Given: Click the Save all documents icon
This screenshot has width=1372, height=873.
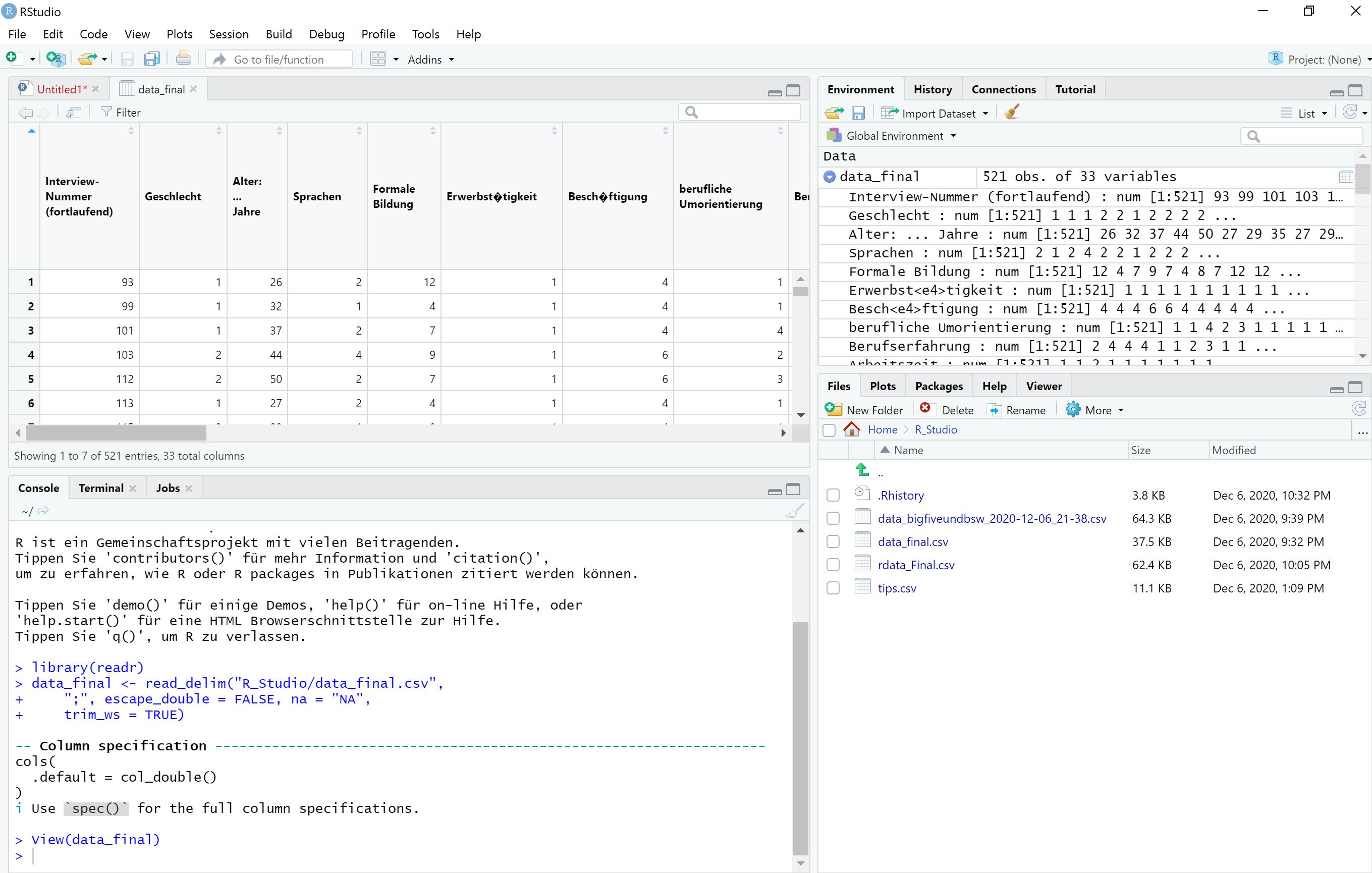Looking at the screenshot, I should [x=151, y=59].
